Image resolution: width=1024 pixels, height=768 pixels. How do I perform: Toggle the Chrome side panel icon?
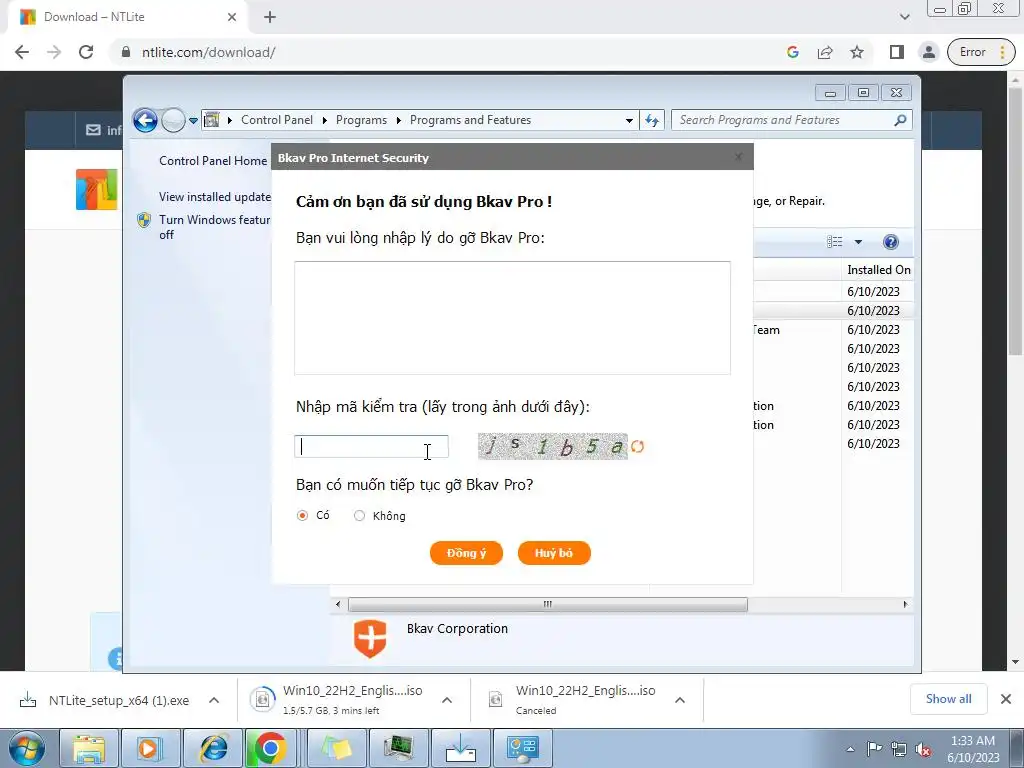click(897, 52)
